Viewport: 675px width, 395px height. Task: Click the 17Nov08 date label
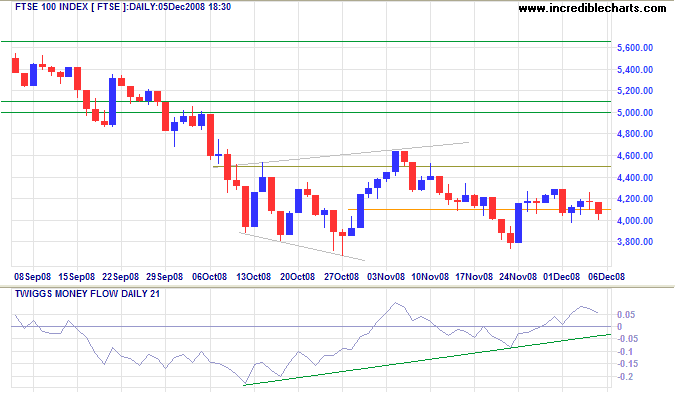click(474, 277)
